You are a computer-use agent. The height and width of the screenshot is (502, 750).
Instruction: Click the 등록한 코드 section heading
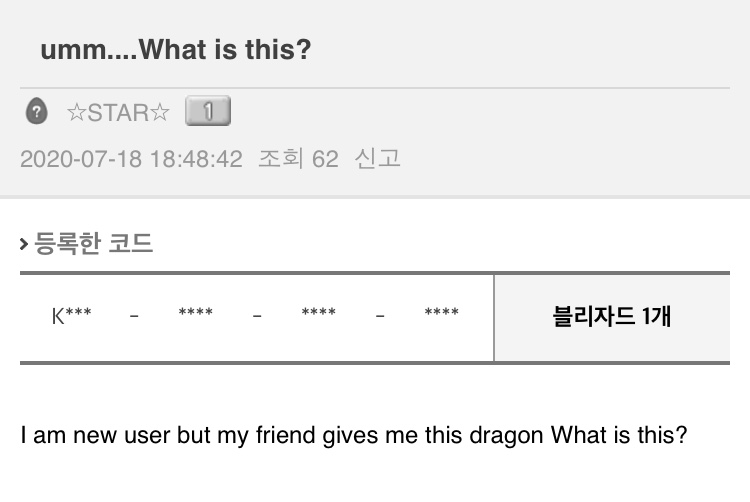point(93,243)
